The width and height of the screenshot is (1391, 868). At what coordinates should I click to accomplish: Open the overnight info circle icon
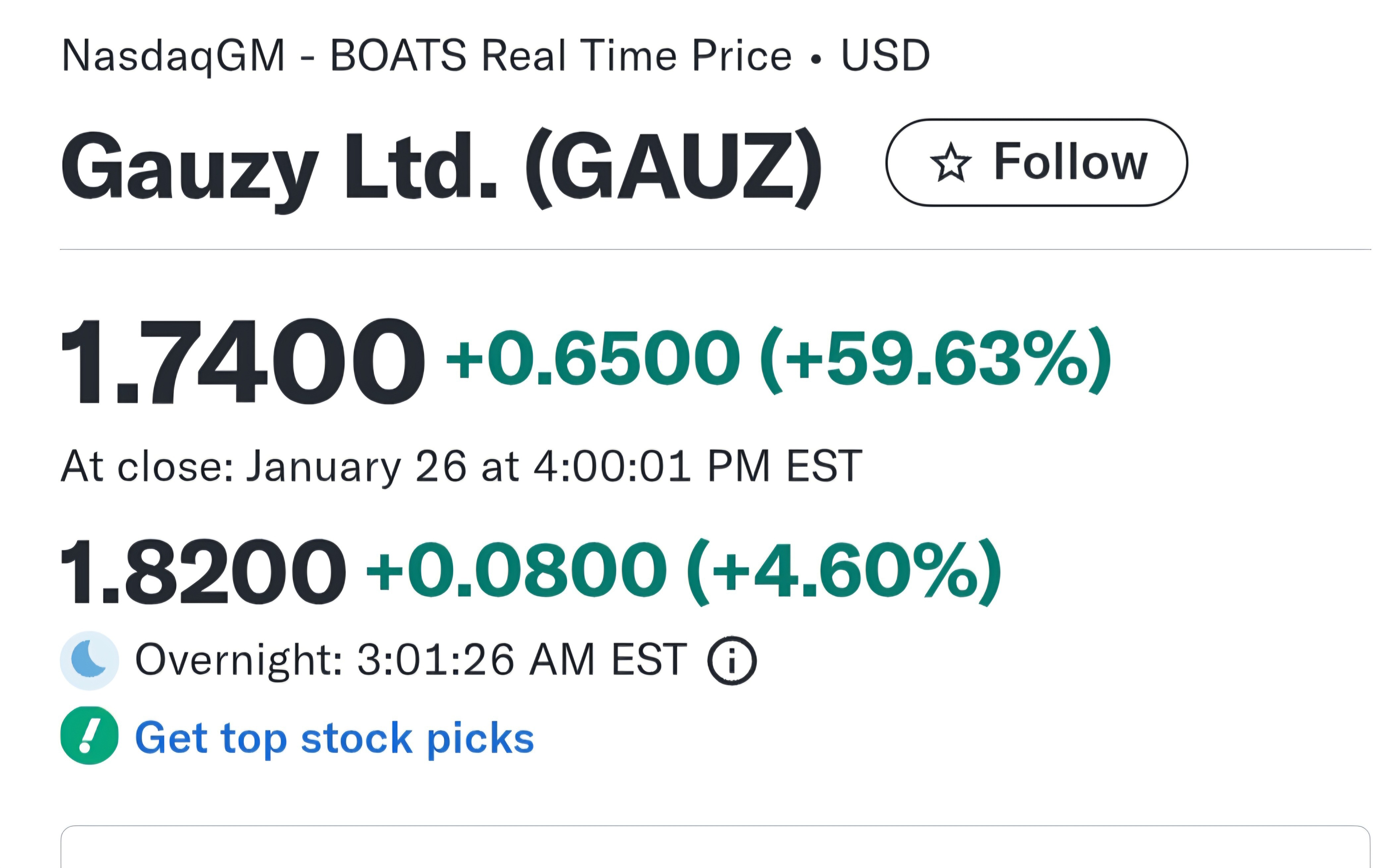point(732,660)
